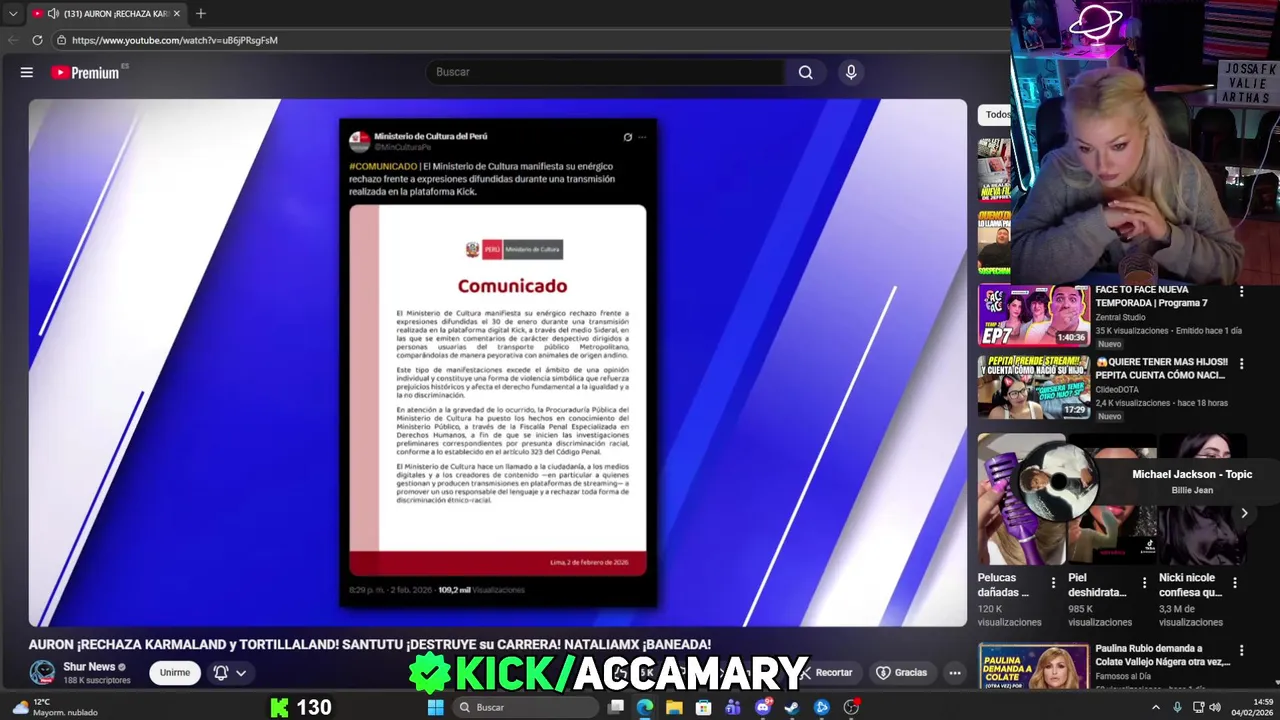This screenshot has height=720, width=1280.
Task: Open the YouTube hamburger guide menu
Action: [27, 72]
